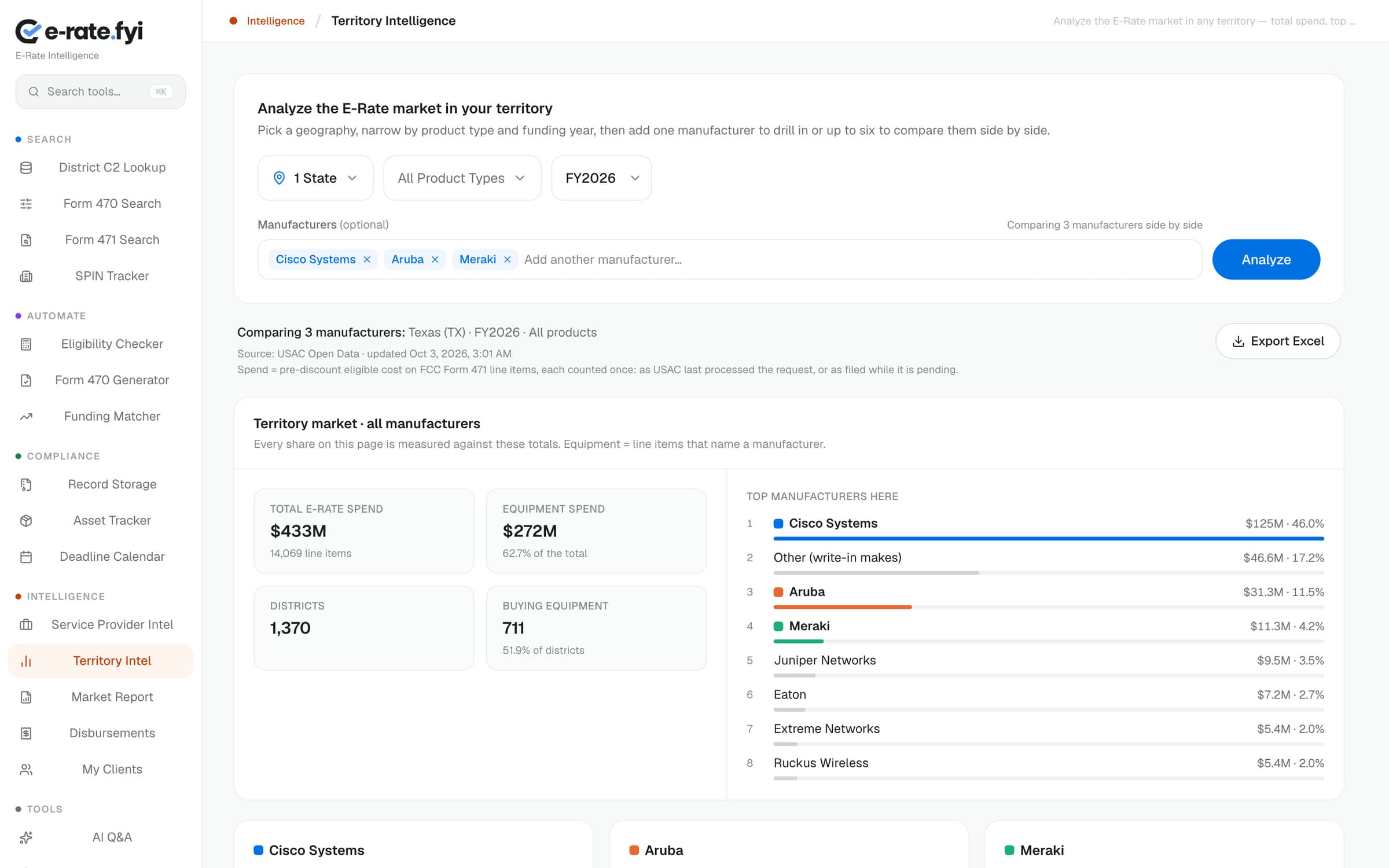This screenshot has height=868, width=1389.
Task: Click the My Clients people icon
Action: click(x=26, y=770)
